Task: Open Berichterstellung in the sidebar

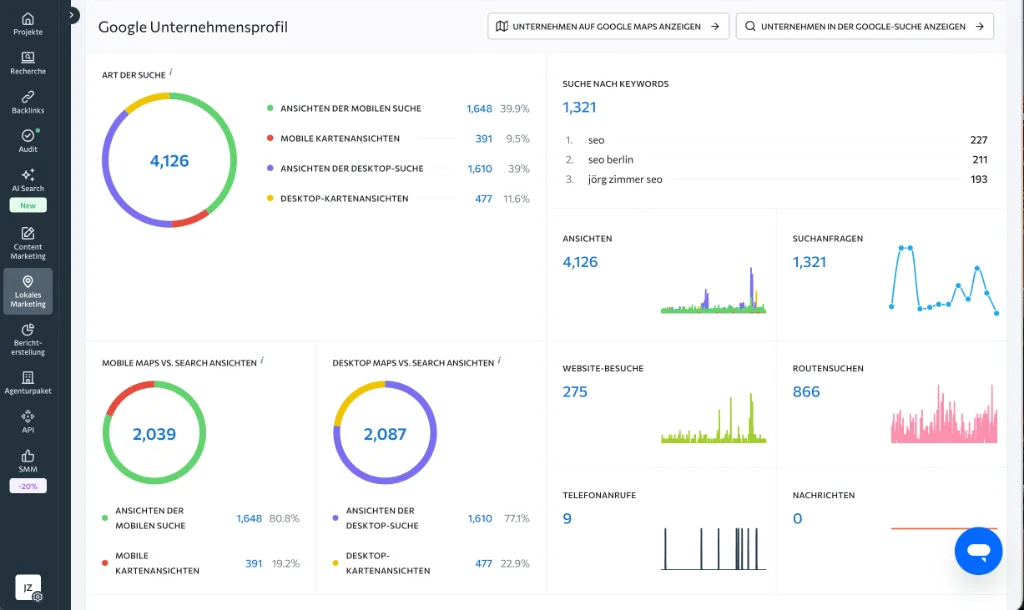Action: (28, 339)
